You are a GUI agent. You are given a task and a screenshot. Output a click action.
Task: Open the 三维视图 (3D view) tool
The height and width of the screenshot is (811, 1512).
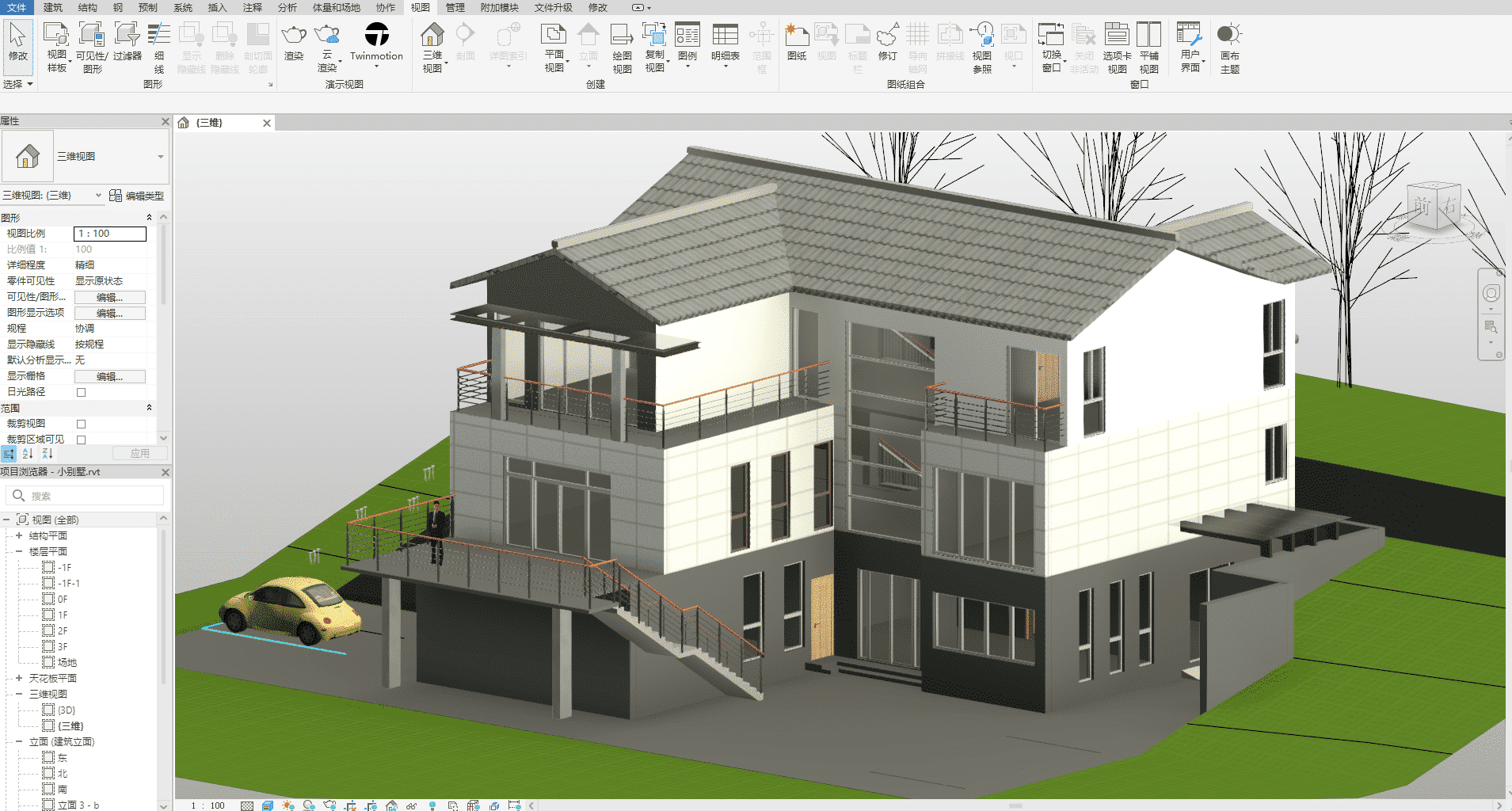coord(432,36)
